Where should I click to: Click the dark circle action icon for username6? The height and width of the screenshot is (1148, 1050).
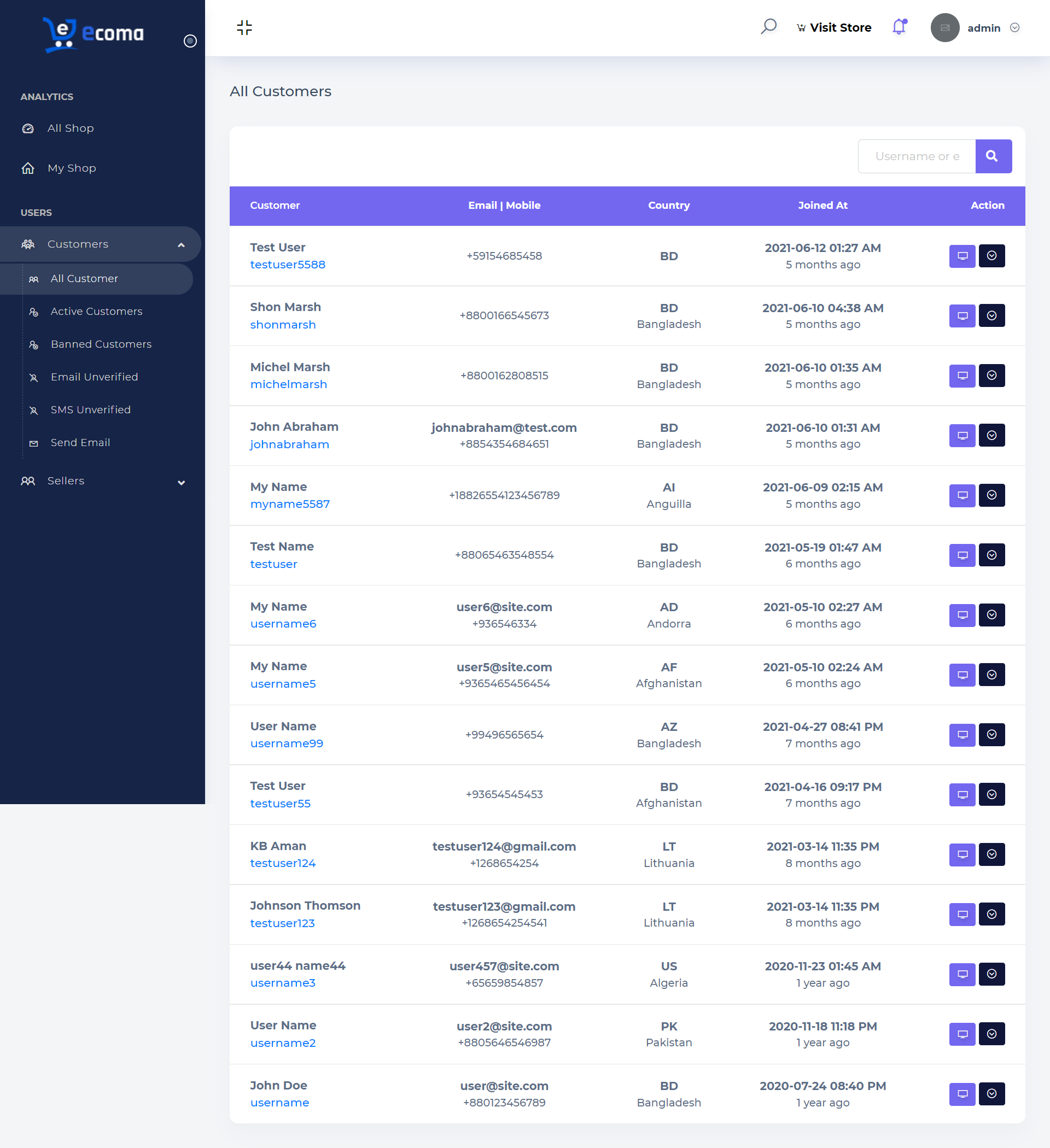click(x=991, y=615)
